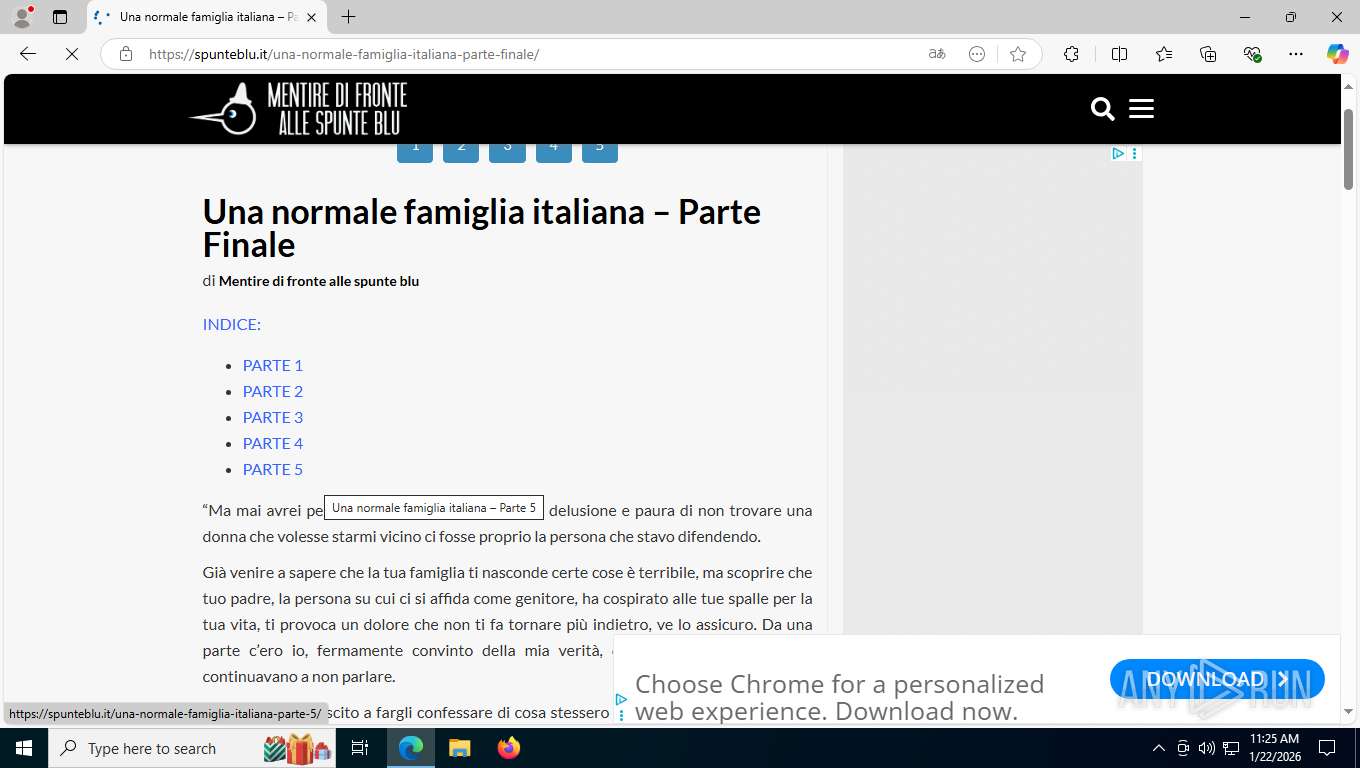This screenshot has height=768, width=1360.
Task: Switch to Microsoft Edge taskbar icon
Action: (411, 748)
